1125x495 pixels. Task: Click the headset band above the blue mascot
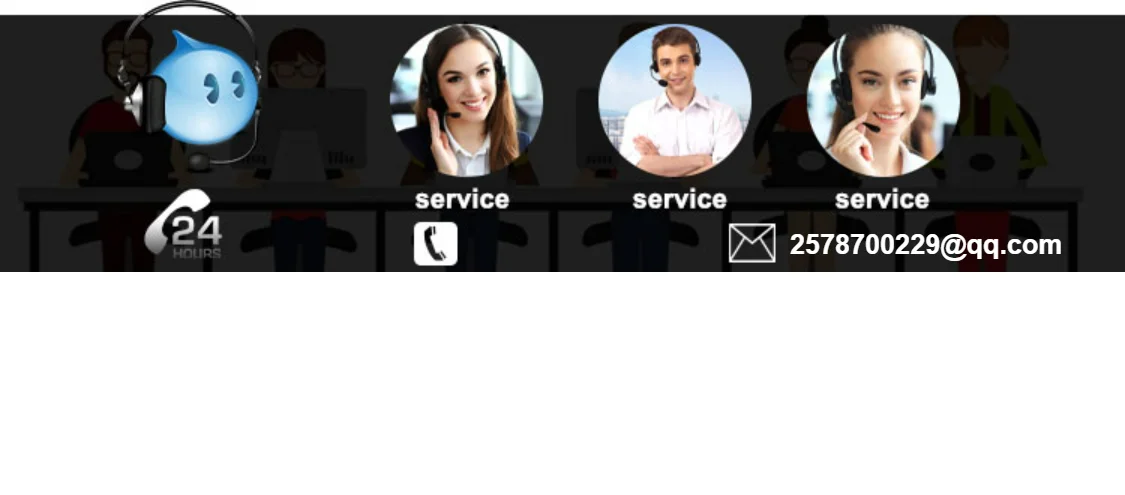tap(190, 16)
